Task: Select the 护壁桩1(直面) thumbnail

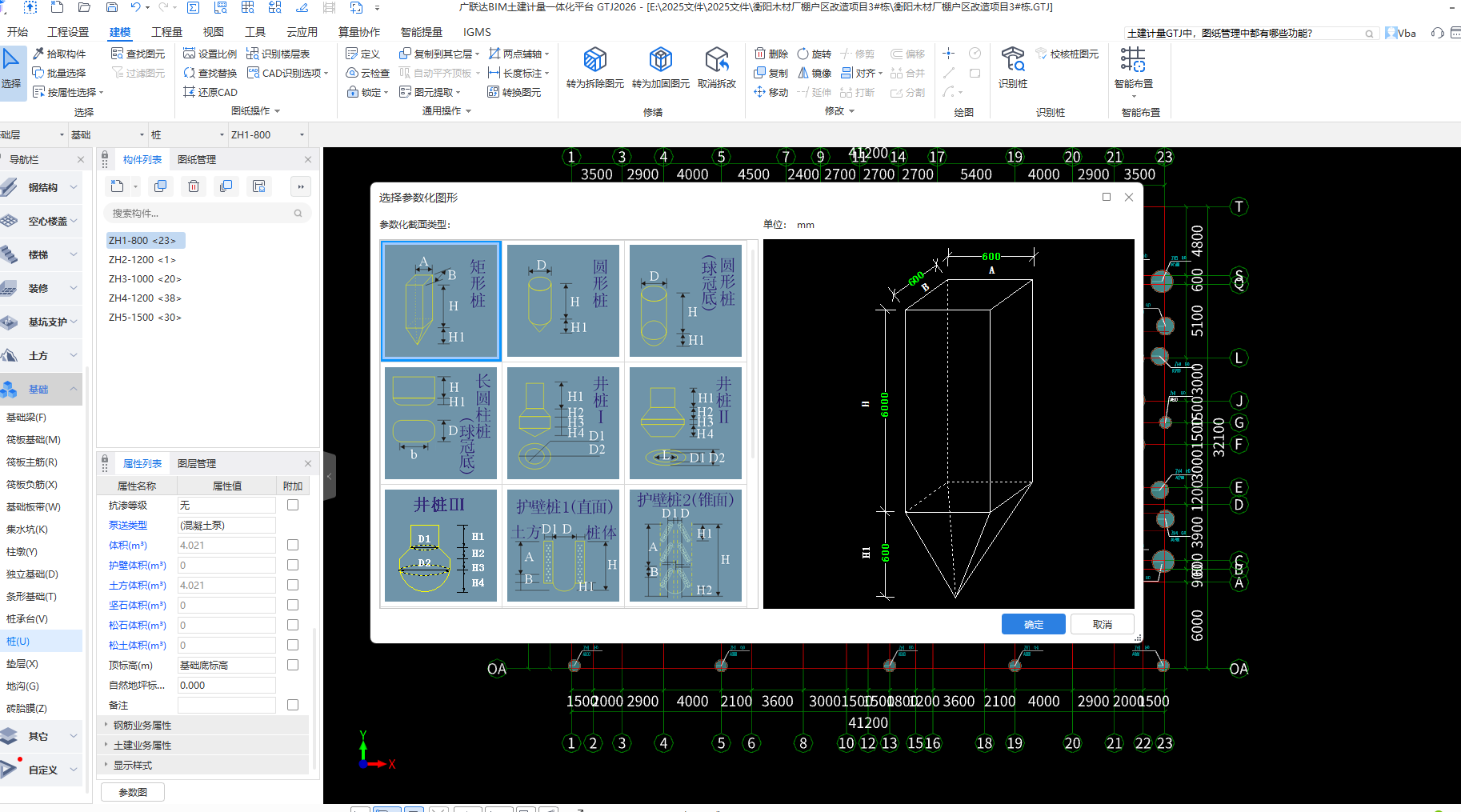Action: pos(563,546)
